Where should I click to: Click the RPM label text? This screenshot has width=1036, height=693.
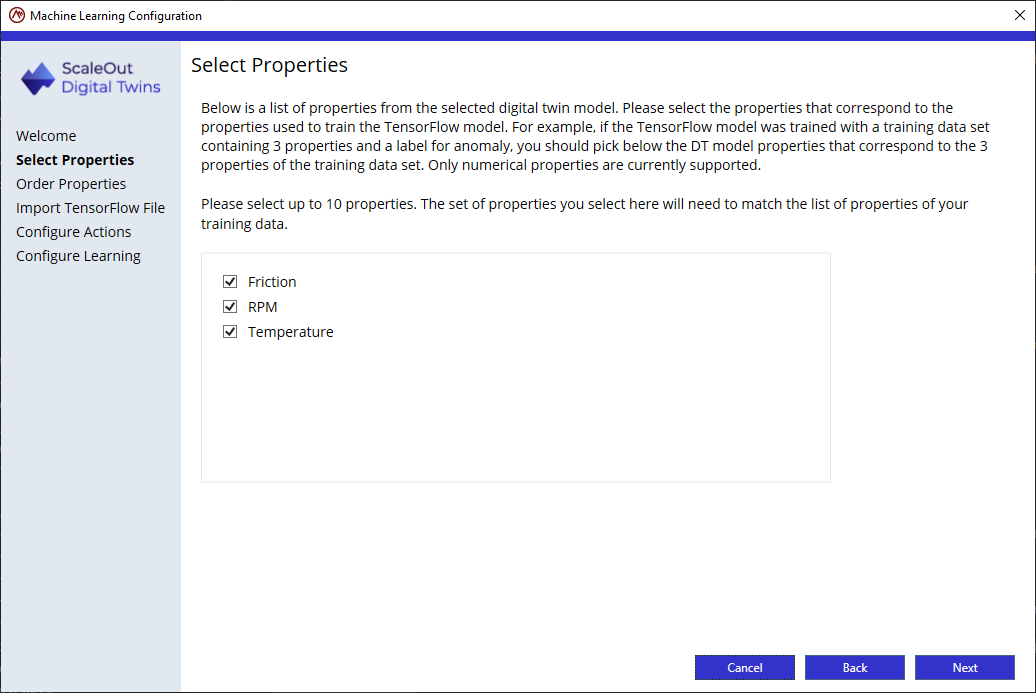[262, 307]
